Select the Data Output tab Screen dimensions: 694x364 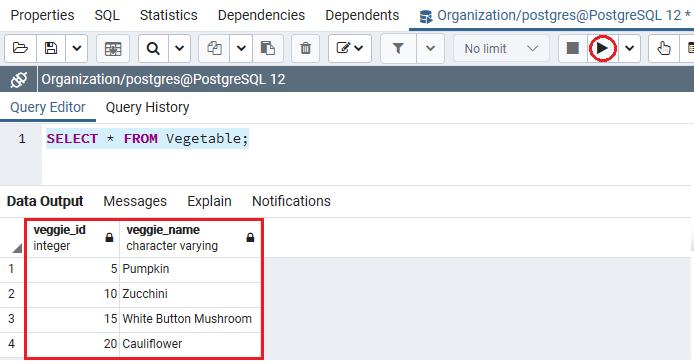(45, 201)
